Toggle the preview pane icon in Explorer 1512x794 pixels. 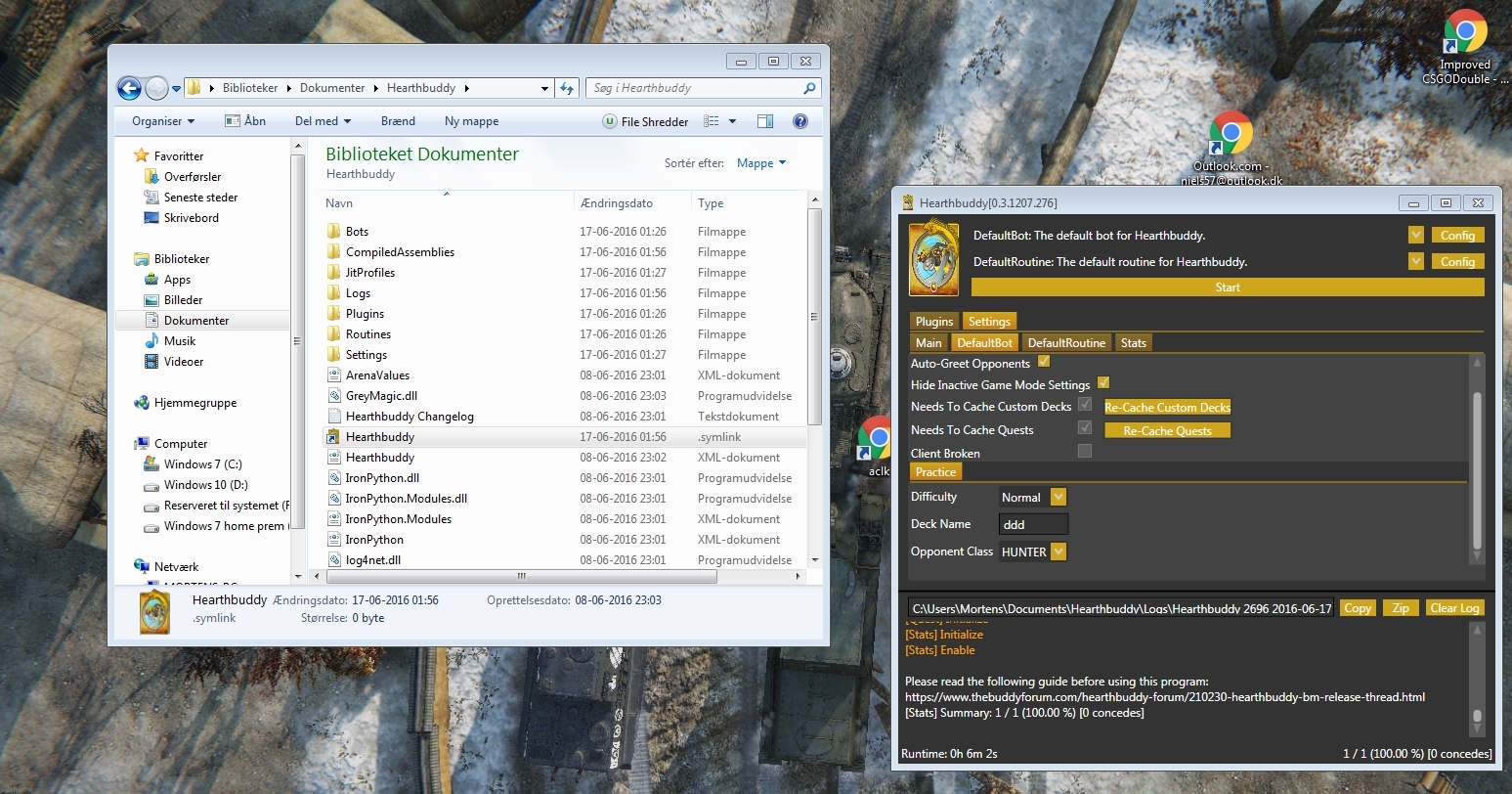click(x=765, y=121)
